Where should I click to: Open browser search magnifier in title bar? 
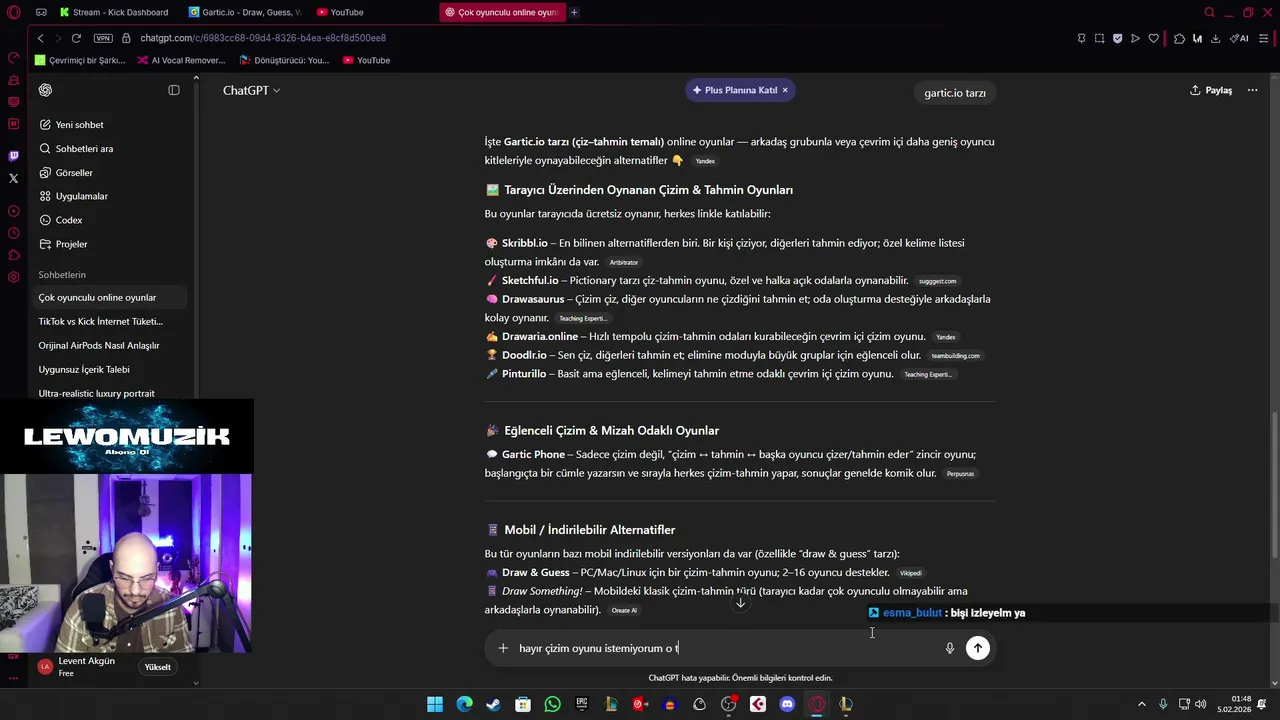pos(1209,12)
